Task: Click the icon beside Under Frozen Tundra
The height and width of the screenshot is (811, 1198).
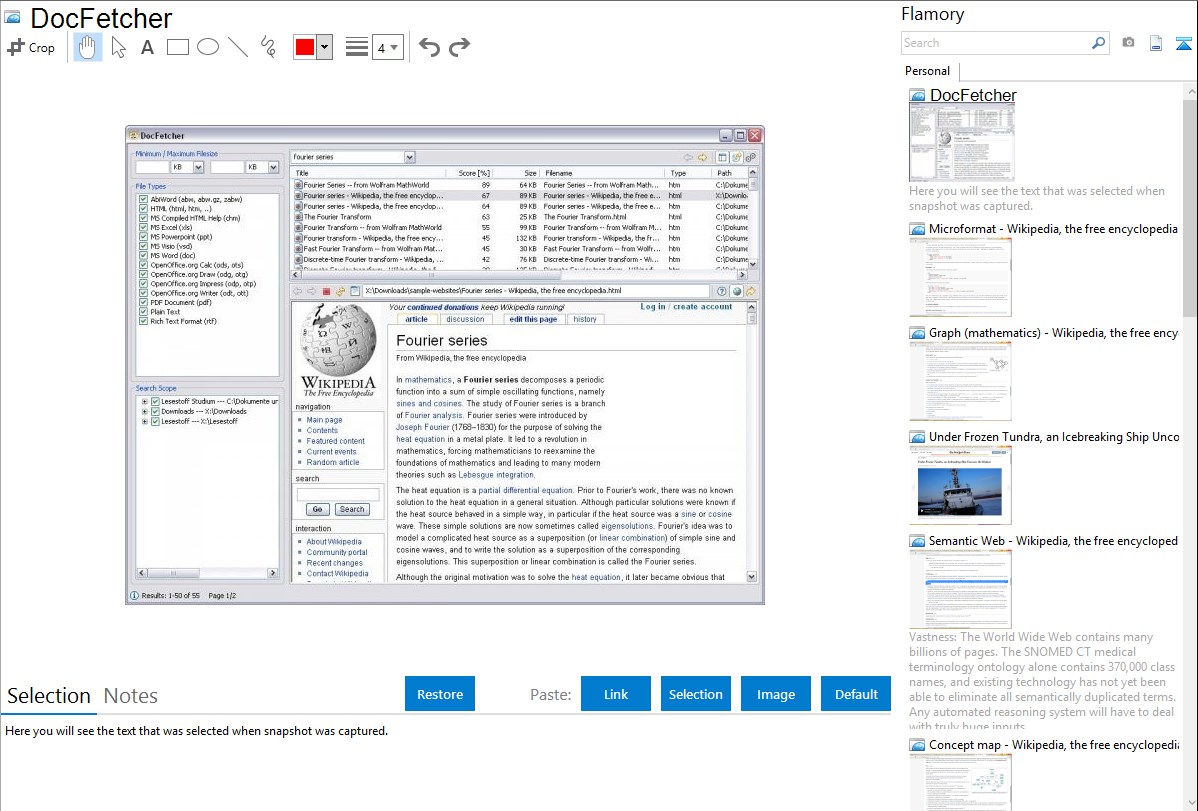Action: (x=917, y=437)
